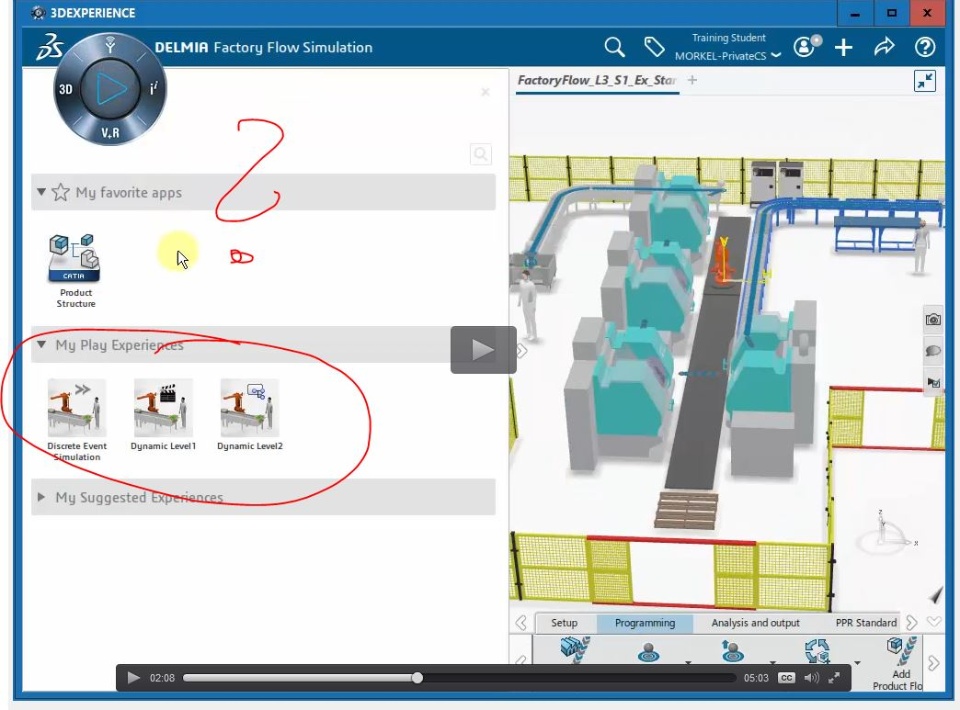Viewport: 960px width, 710px height.
Task: Toggle the favorite star next to My favorite apps
Action: [61, 192]
